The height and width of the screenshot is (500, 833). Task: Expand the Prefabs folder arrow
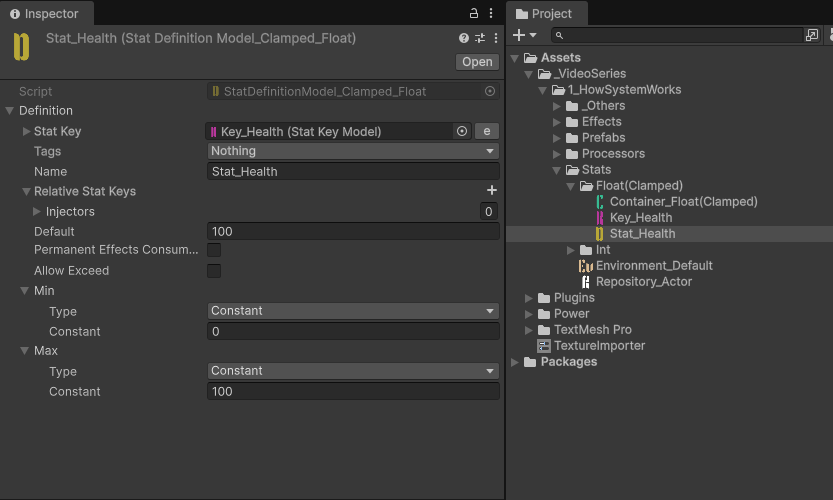point(557,138)
